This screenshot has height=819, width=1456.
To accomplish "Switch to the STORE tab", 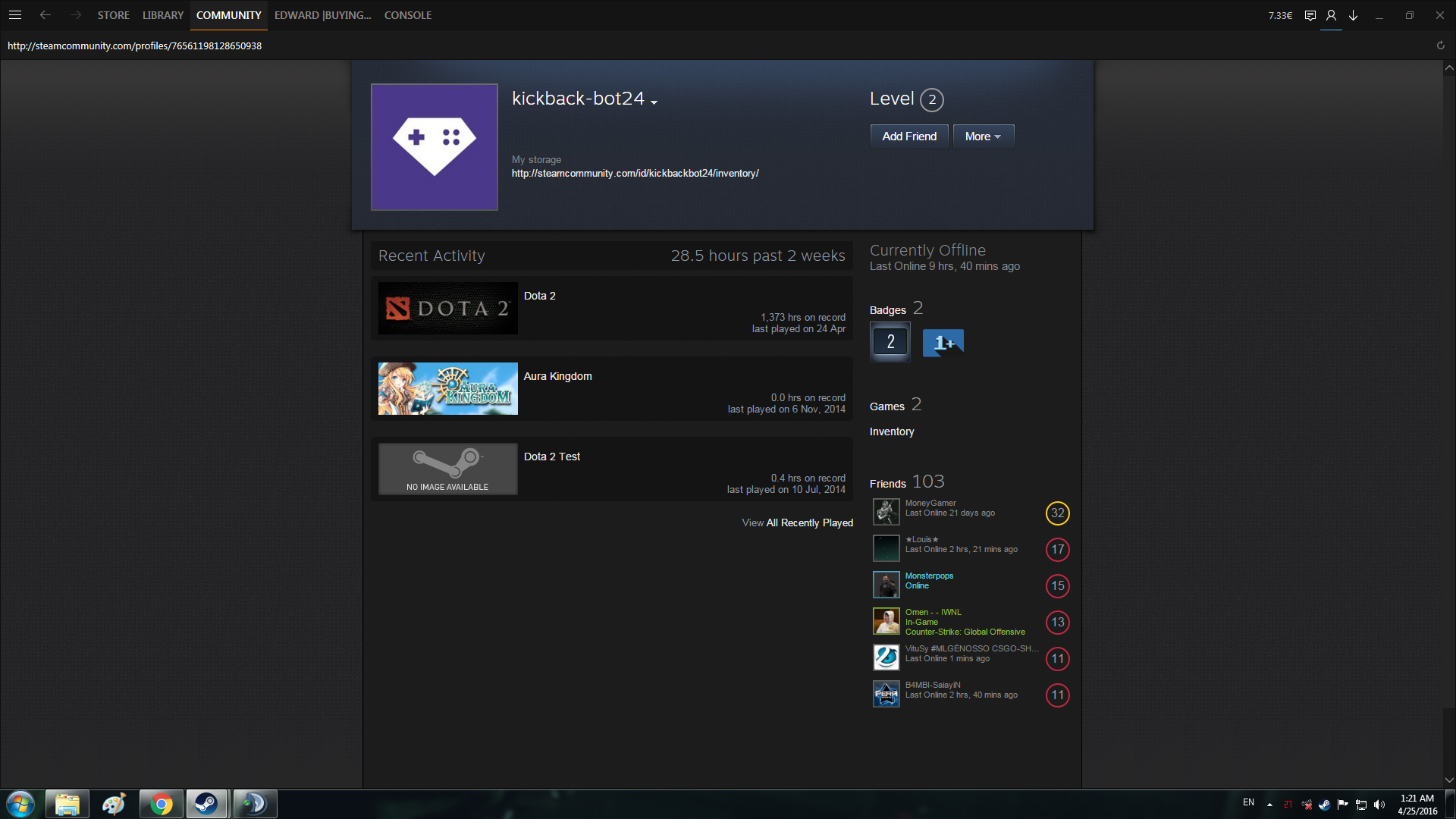I will [x=113, y=15].
